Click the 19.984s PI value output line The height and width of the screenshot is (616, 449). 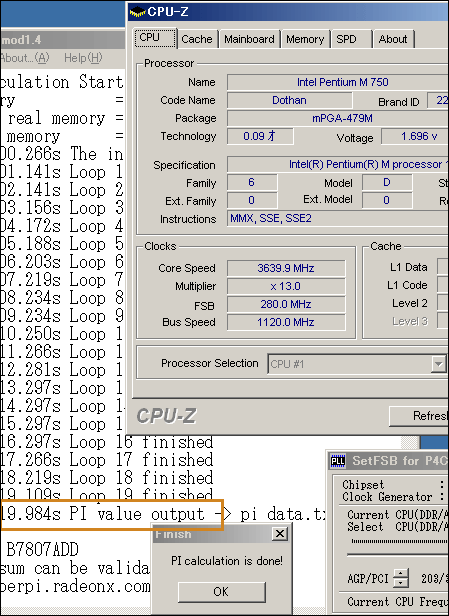(x=112, y=515)
